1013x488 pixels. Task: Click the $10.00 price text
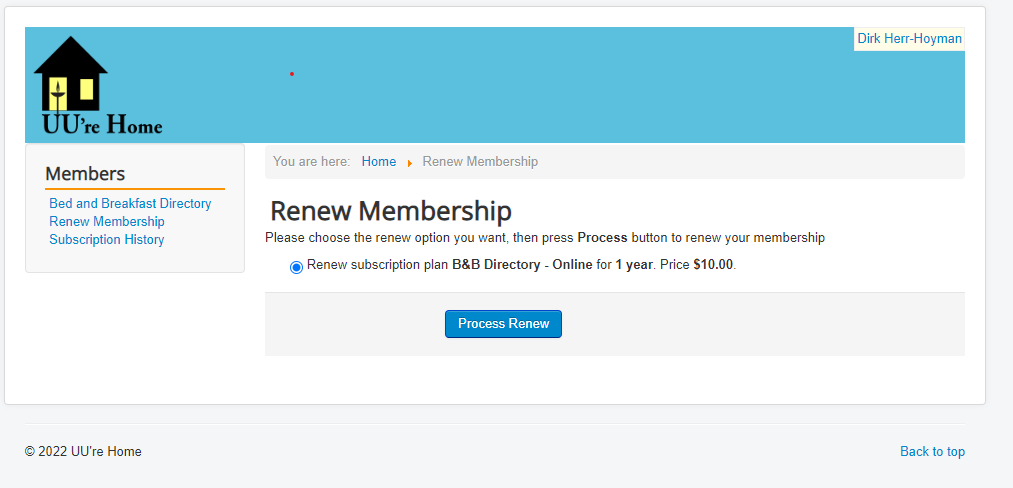coord(713,264)
